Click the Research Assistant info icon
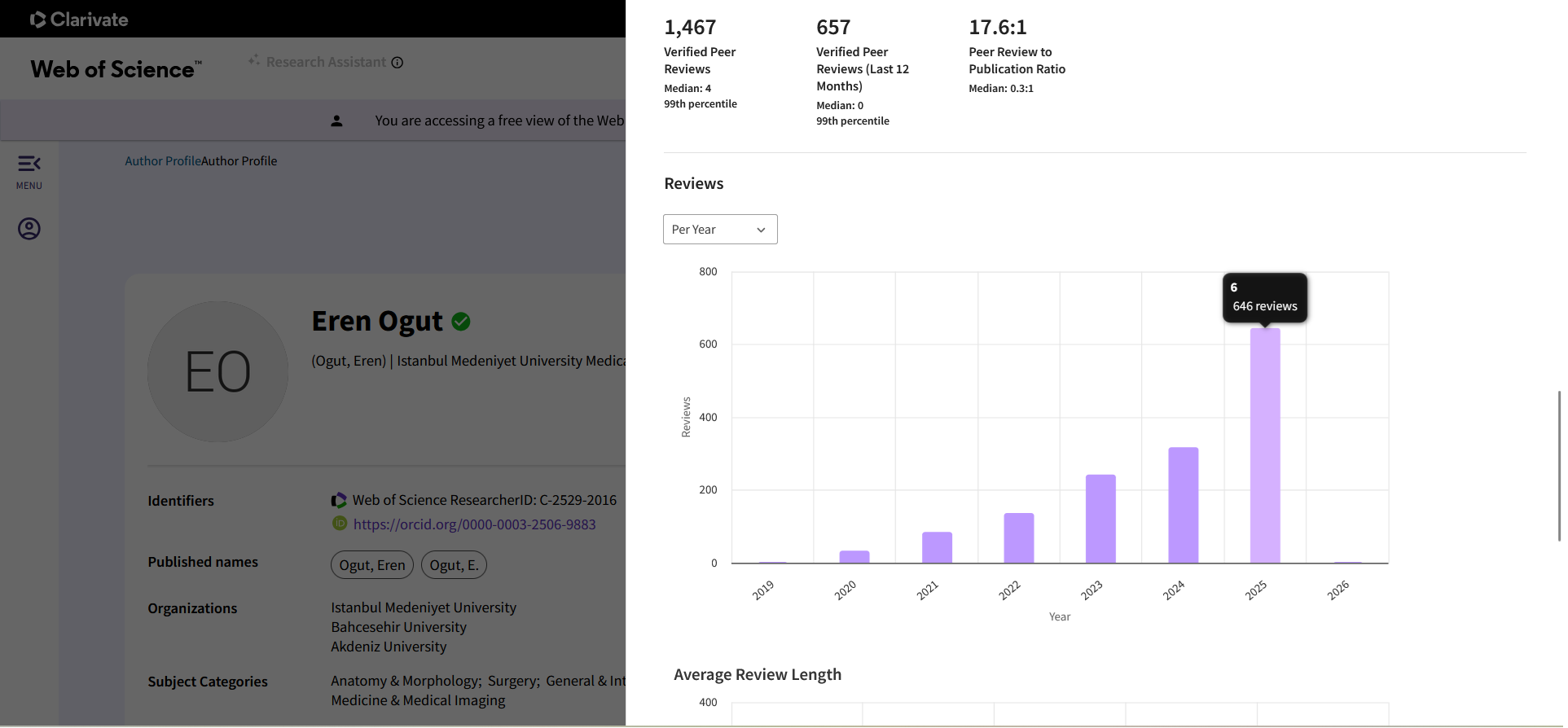Screen dimensions: 1568x728 [397, 63]
